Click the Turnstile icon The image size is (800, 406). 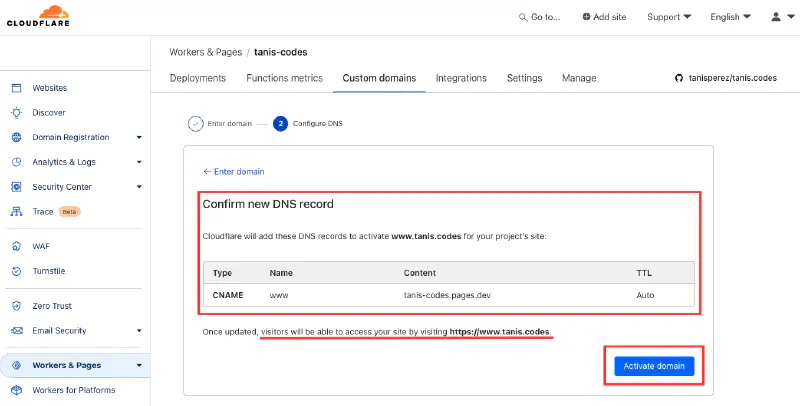[16, 271]
